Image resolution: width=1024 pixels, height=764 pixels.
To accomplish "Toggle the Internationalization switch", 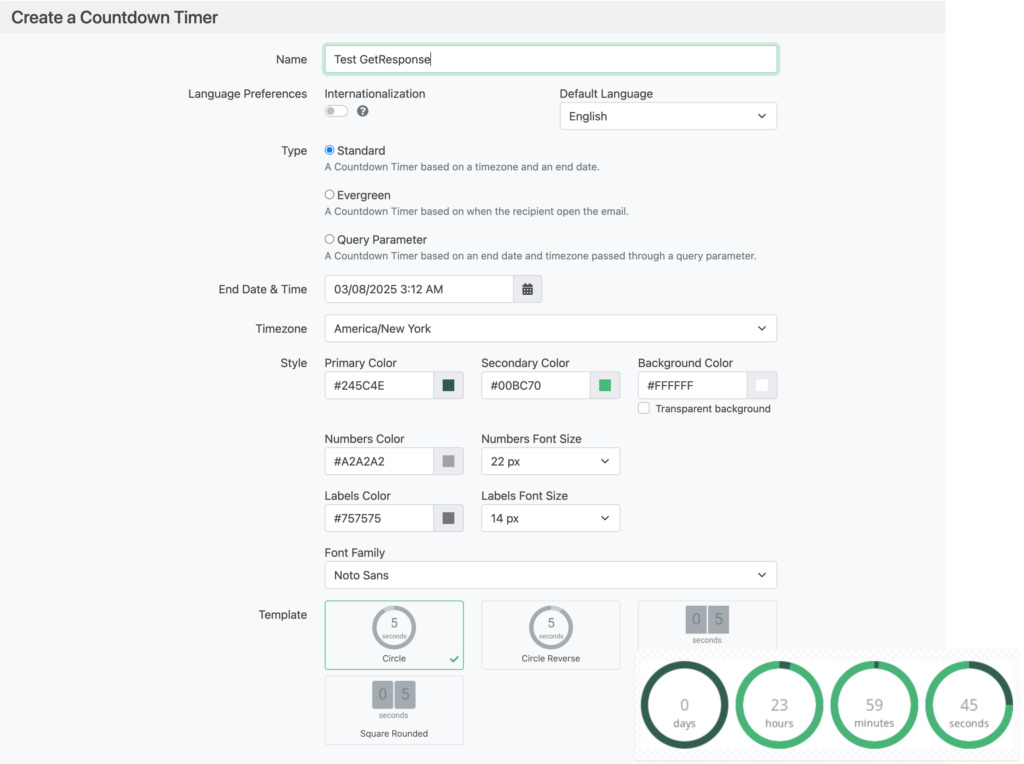I will (335, 111).
